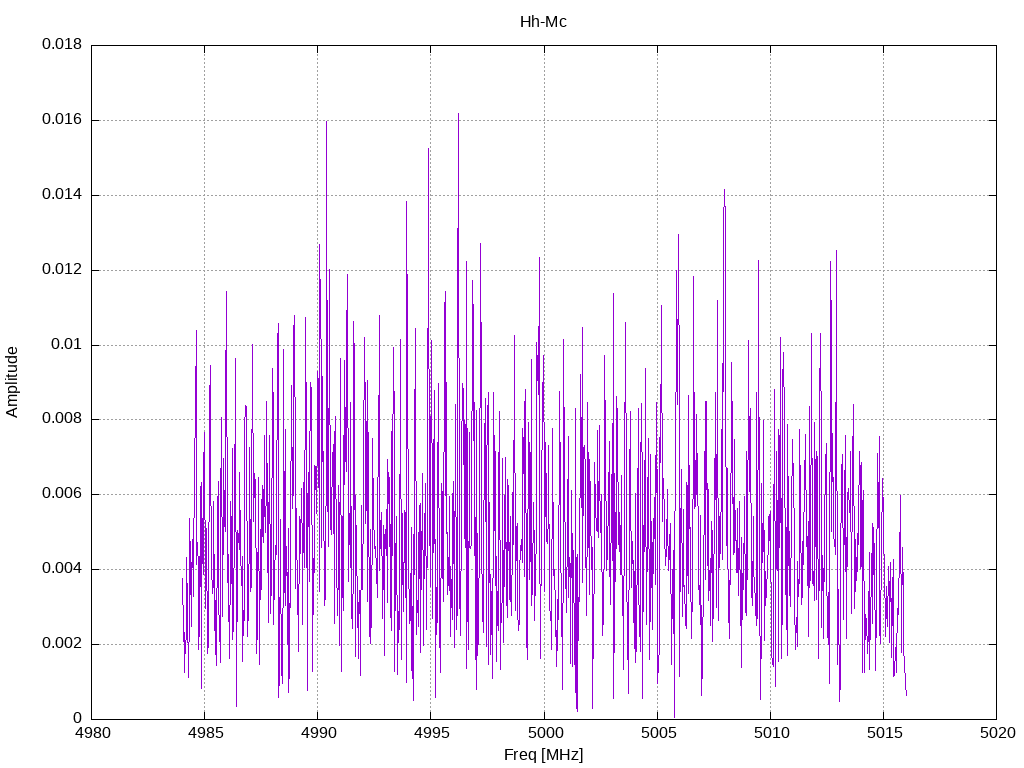Click the x-axis tick label 5020

coord(998,733)
